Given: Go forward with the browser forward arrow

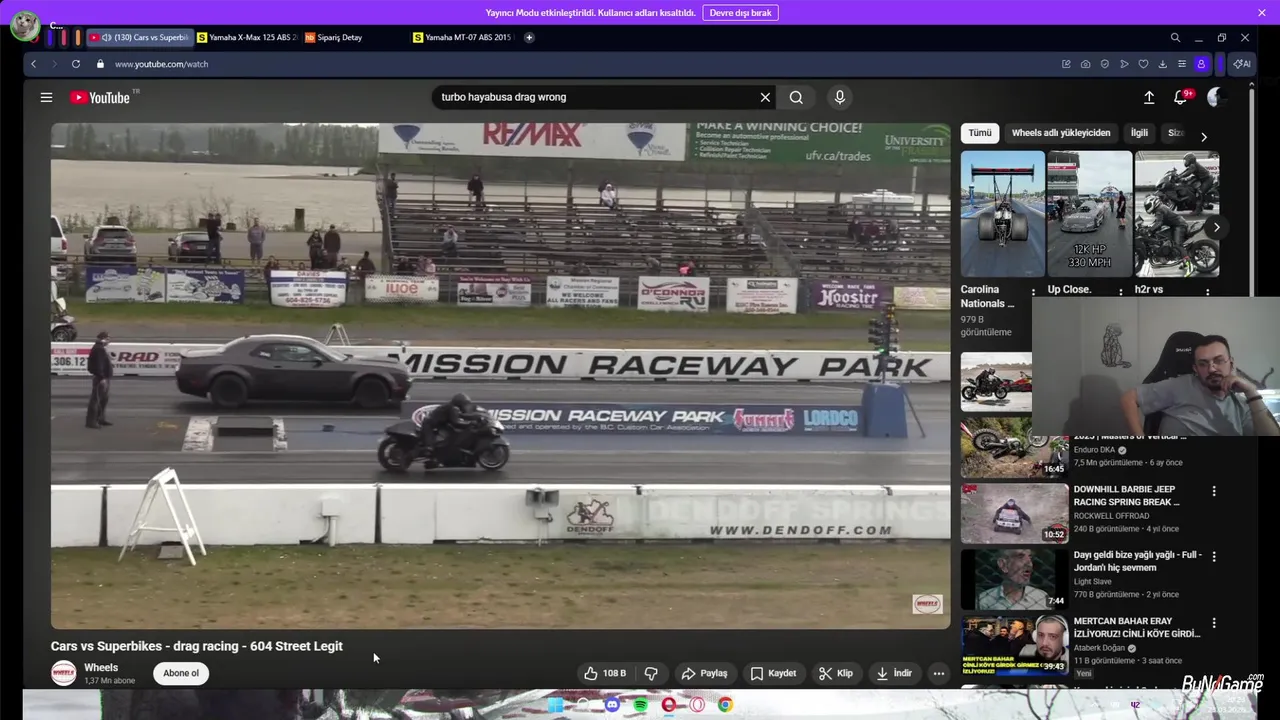Looking at the screenshot, I should (x=54, y=64).
